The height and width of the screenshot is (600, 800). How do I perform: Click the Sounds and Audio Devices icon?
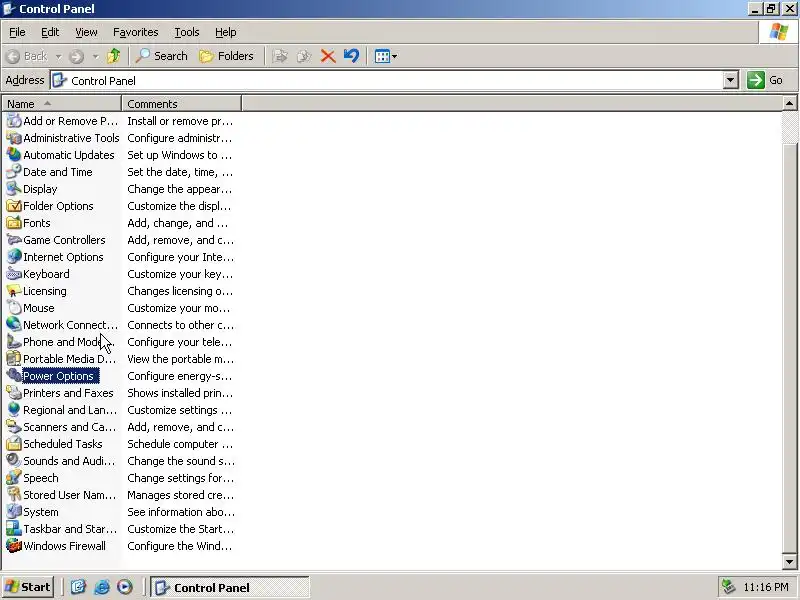pyautogui.click(x=14, y=461)
